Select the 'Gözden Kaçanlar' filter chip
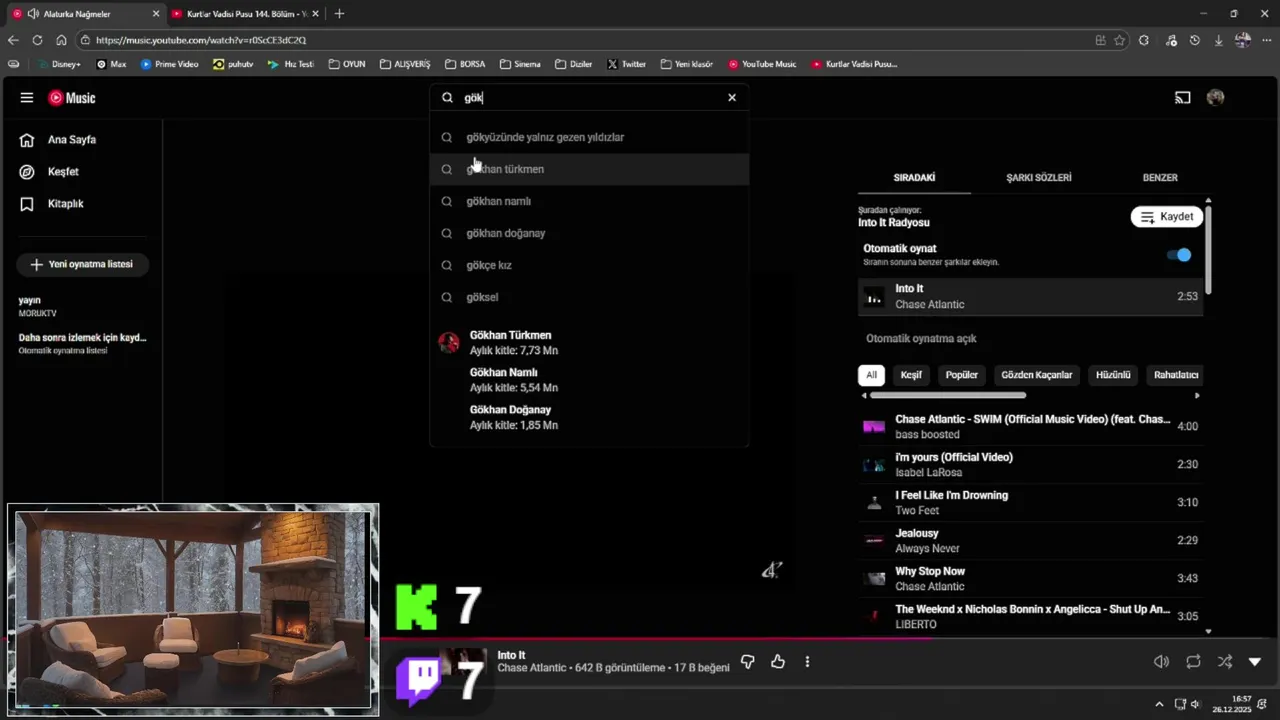1280x720 pixels. tap(1036, 375)
